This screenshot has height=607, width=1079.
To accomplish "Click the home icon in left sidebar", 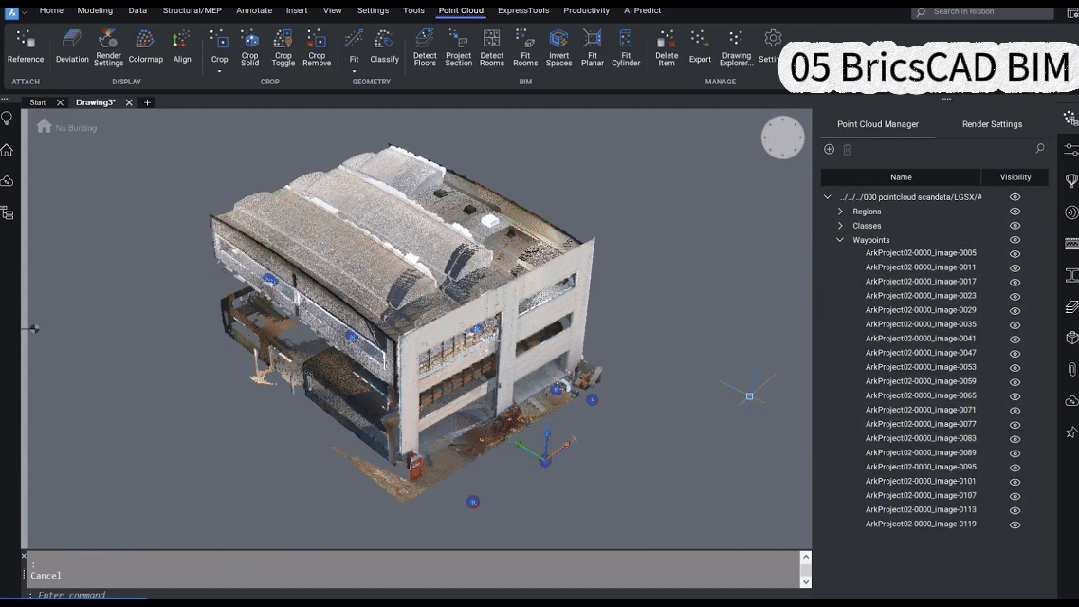I will click(7, 149).
